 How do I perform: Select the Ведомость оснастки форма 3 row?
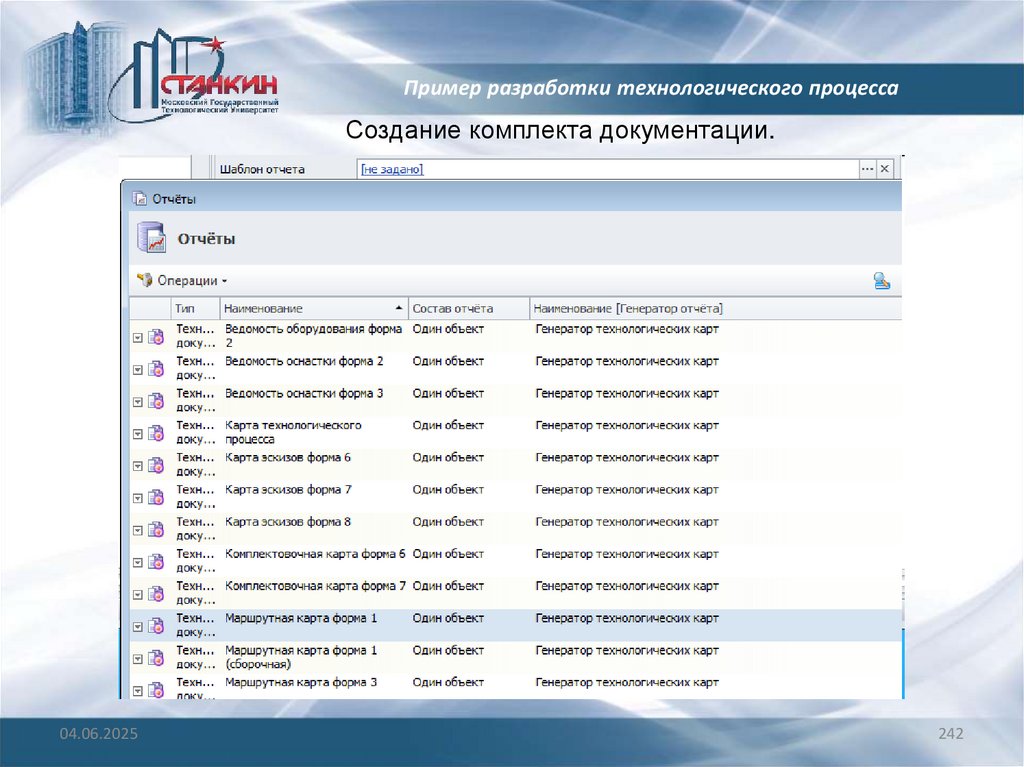click(304, 394)
